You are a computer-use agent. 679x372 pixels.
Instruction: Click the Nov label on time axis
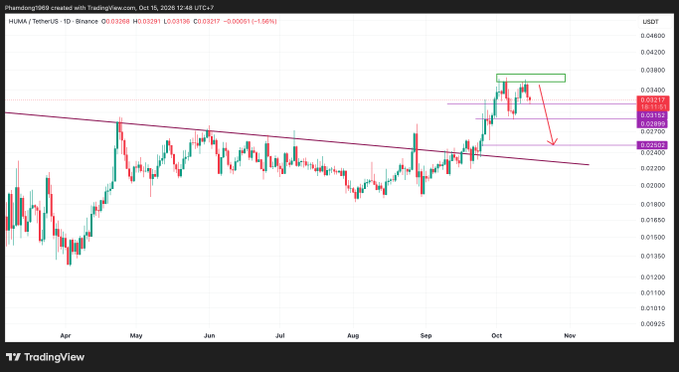570,336
